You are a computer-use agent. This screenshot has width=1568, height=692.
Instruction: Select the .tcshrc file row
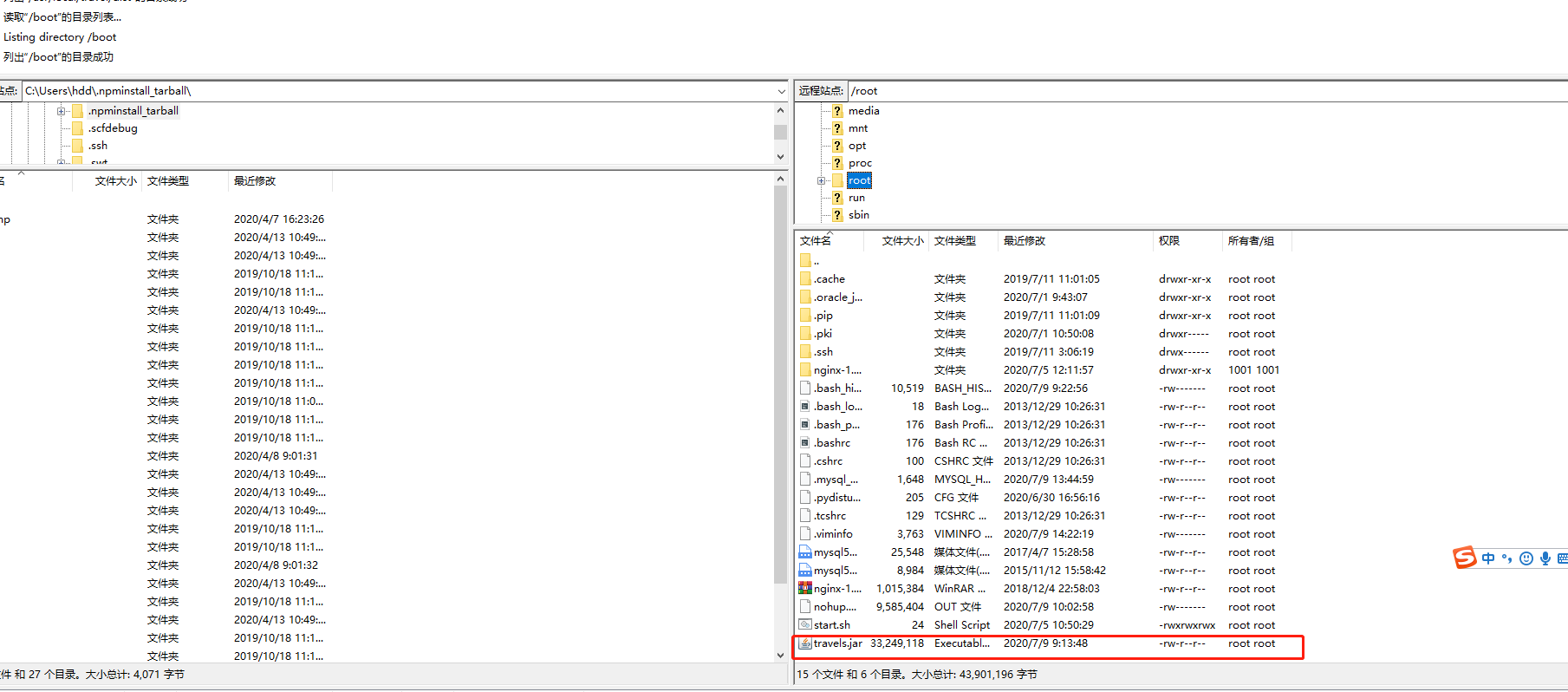click(x=1043, y=516)
